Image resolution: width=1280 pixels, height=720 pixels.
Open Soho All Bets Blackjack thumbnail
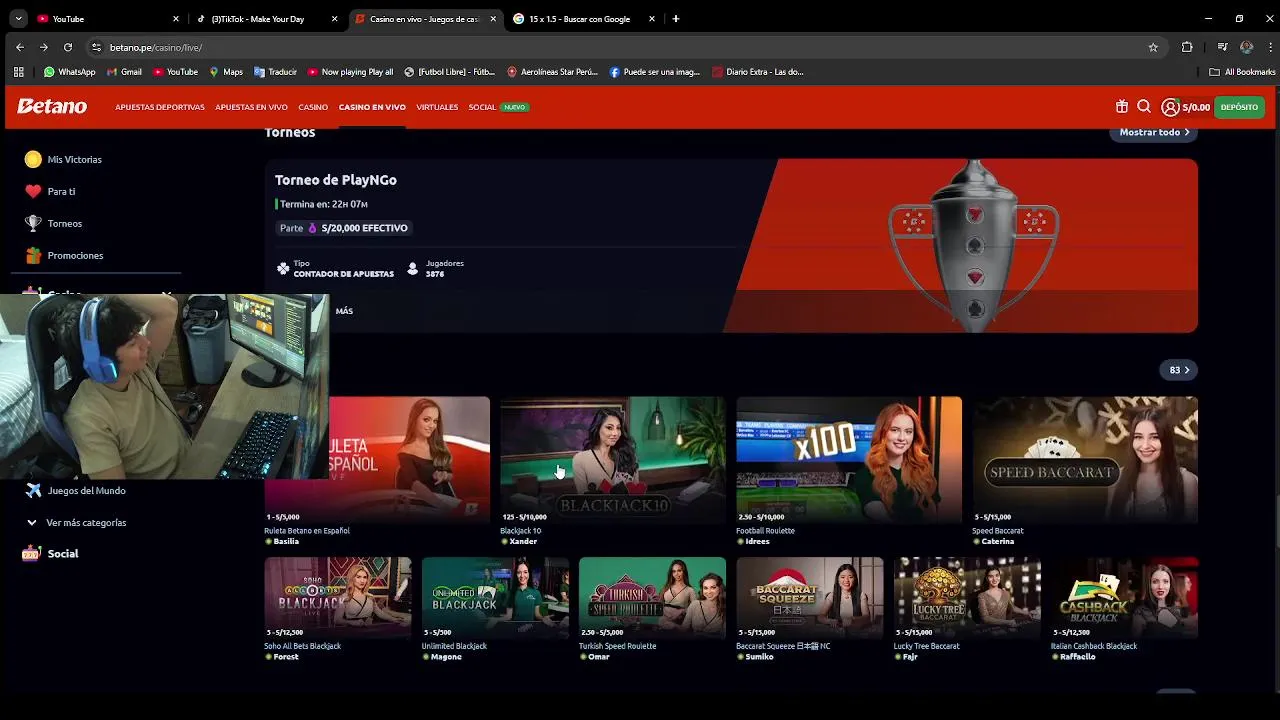point(337,597)
